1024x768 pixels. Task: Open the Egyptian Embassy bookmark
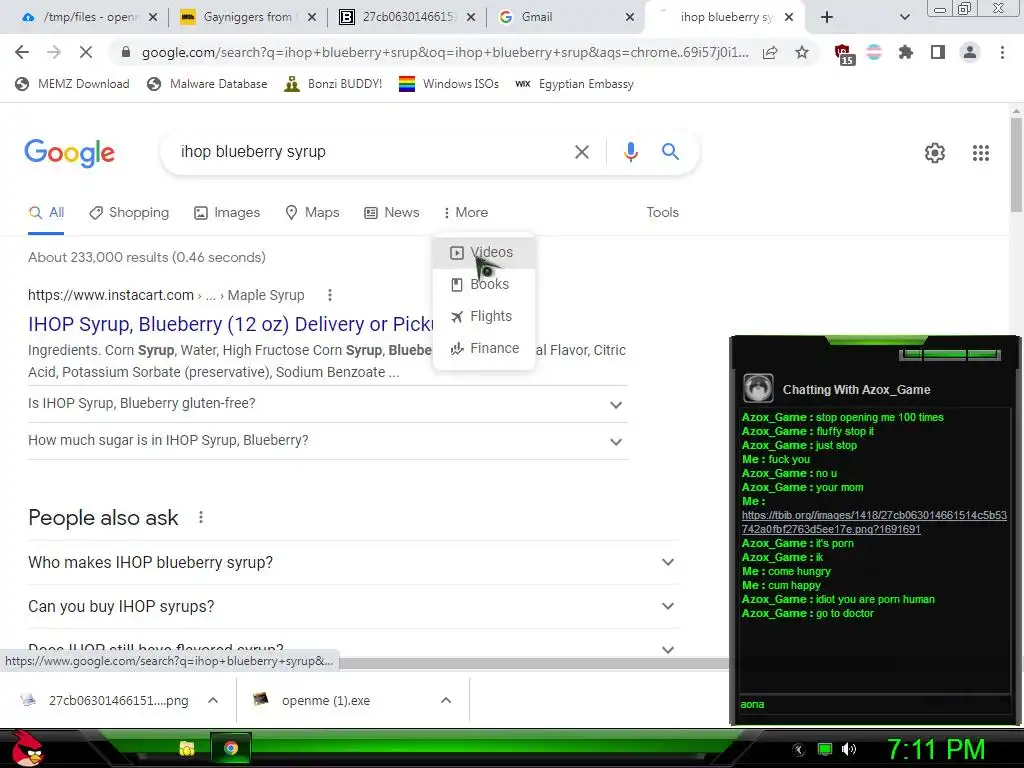(574, 84)
